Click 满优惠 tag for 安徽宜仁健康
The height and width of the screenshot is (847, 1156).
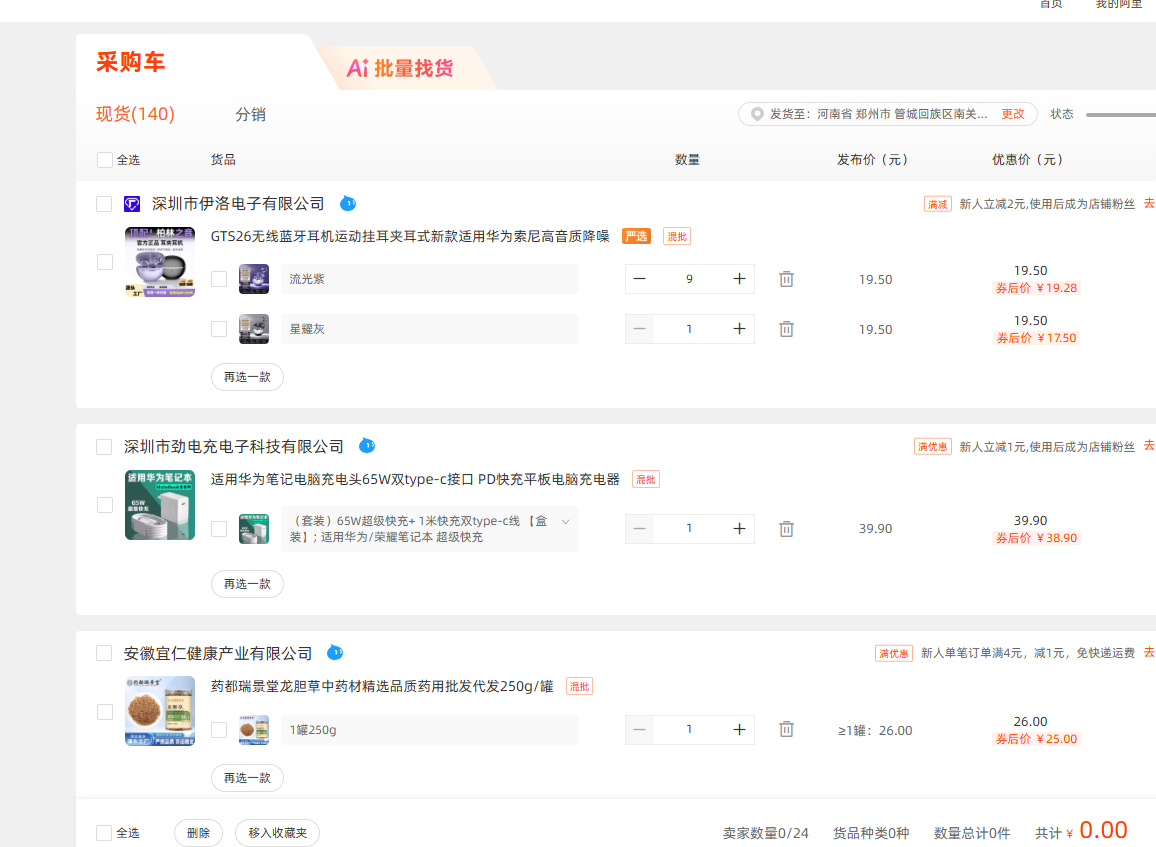[894, 653]
